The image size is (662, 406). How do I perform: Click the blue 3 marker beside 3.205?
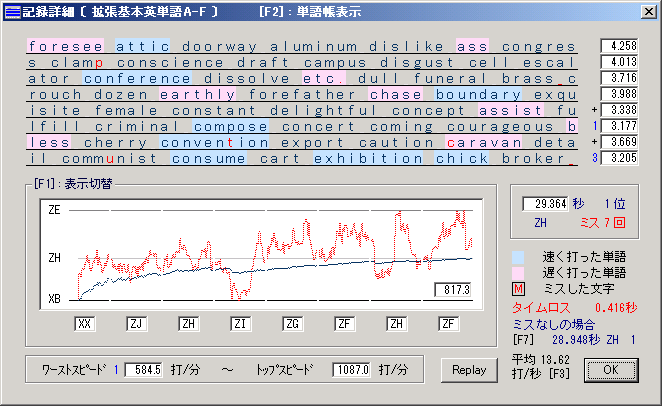click(x=594, y=158)
